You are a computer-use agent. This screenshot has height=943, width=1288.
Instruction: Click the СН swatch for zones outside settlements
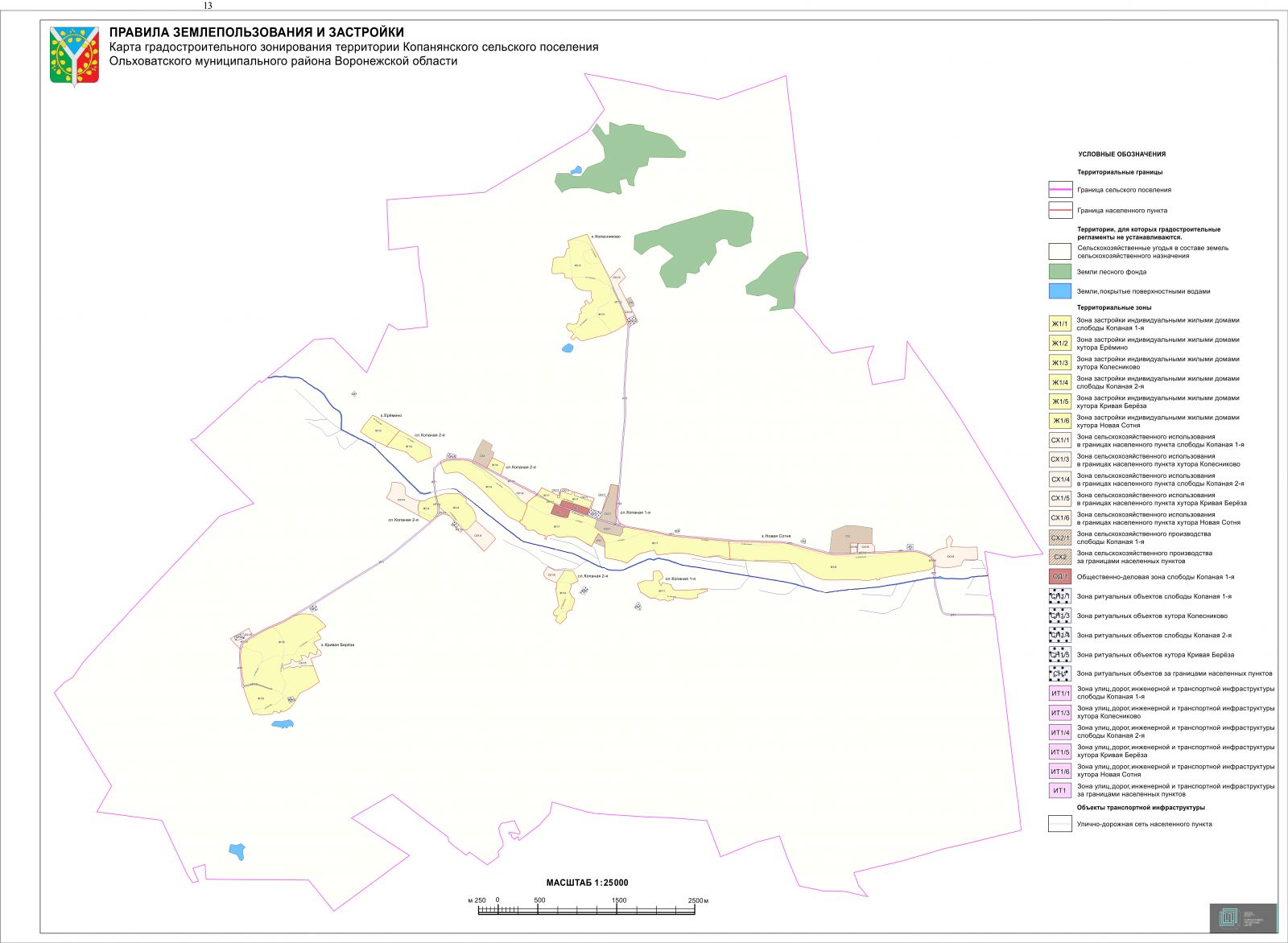pos(1060,673)
